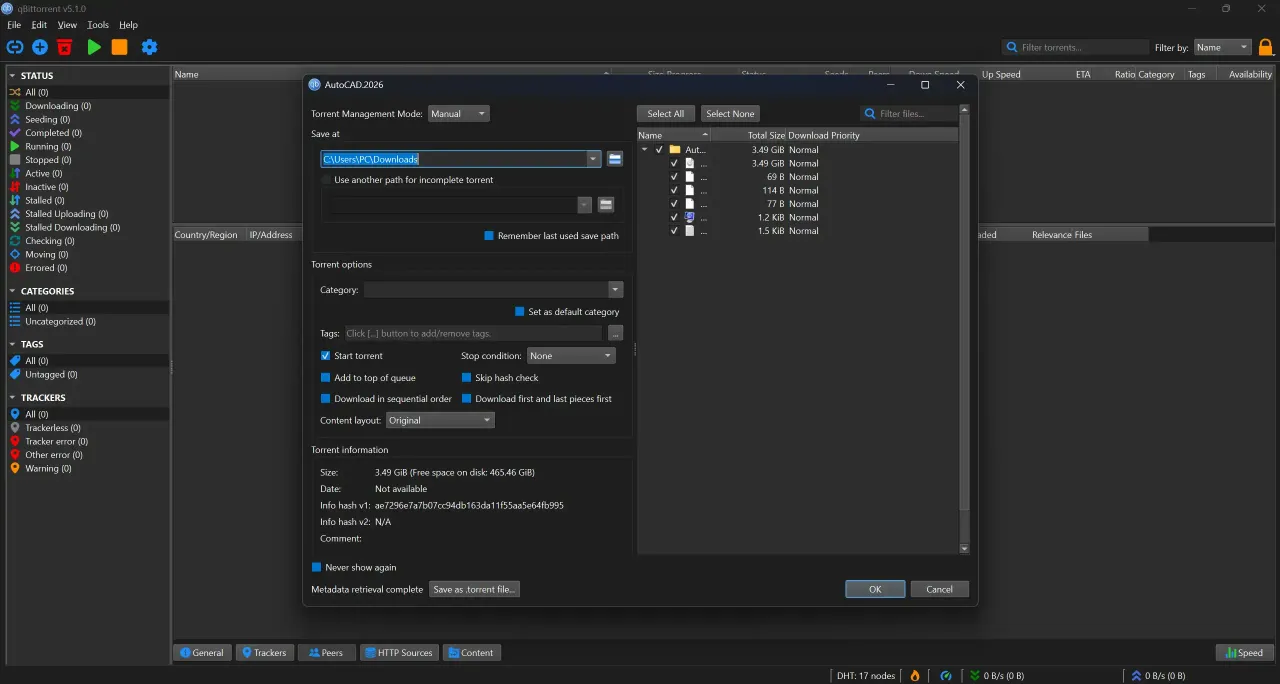Click the Cancel button
Screen dimensions: 1280x684
[939, 589]
